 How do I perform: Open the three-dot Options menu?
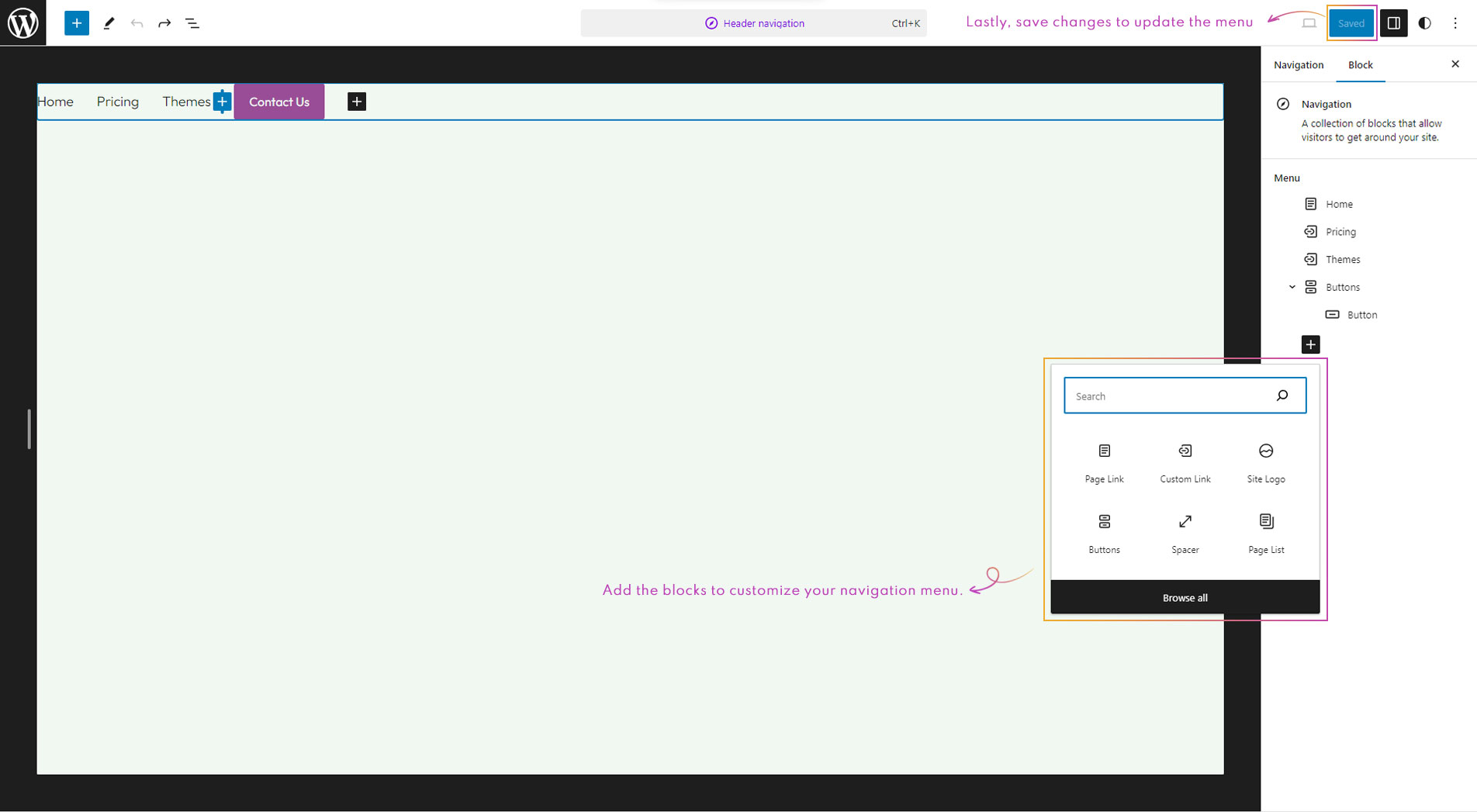[1455, 23]
